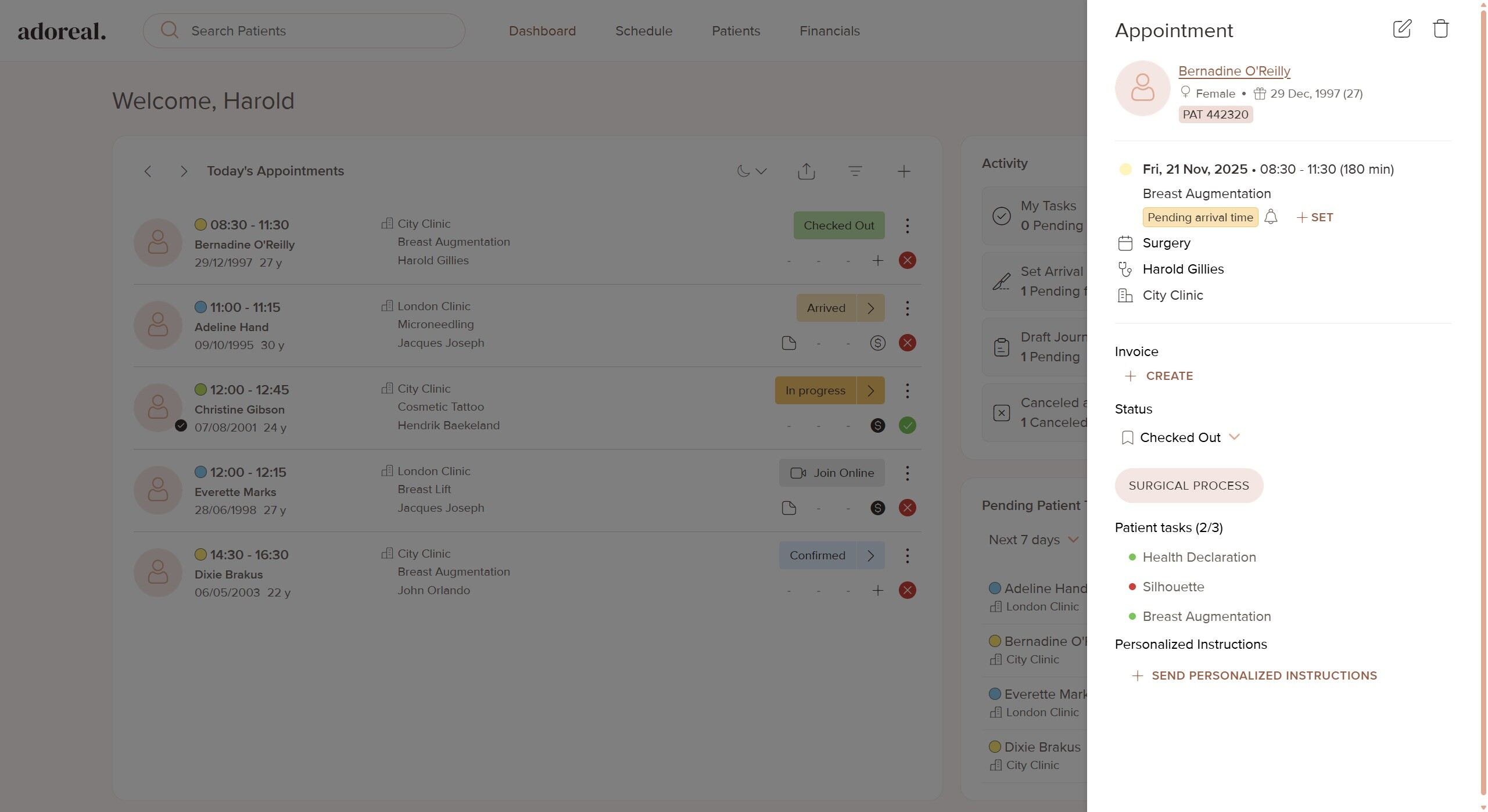The image size is (1488, 812).
Task: Open Bernadine O'Reilly patient profile link
Action: point(1234,71)
